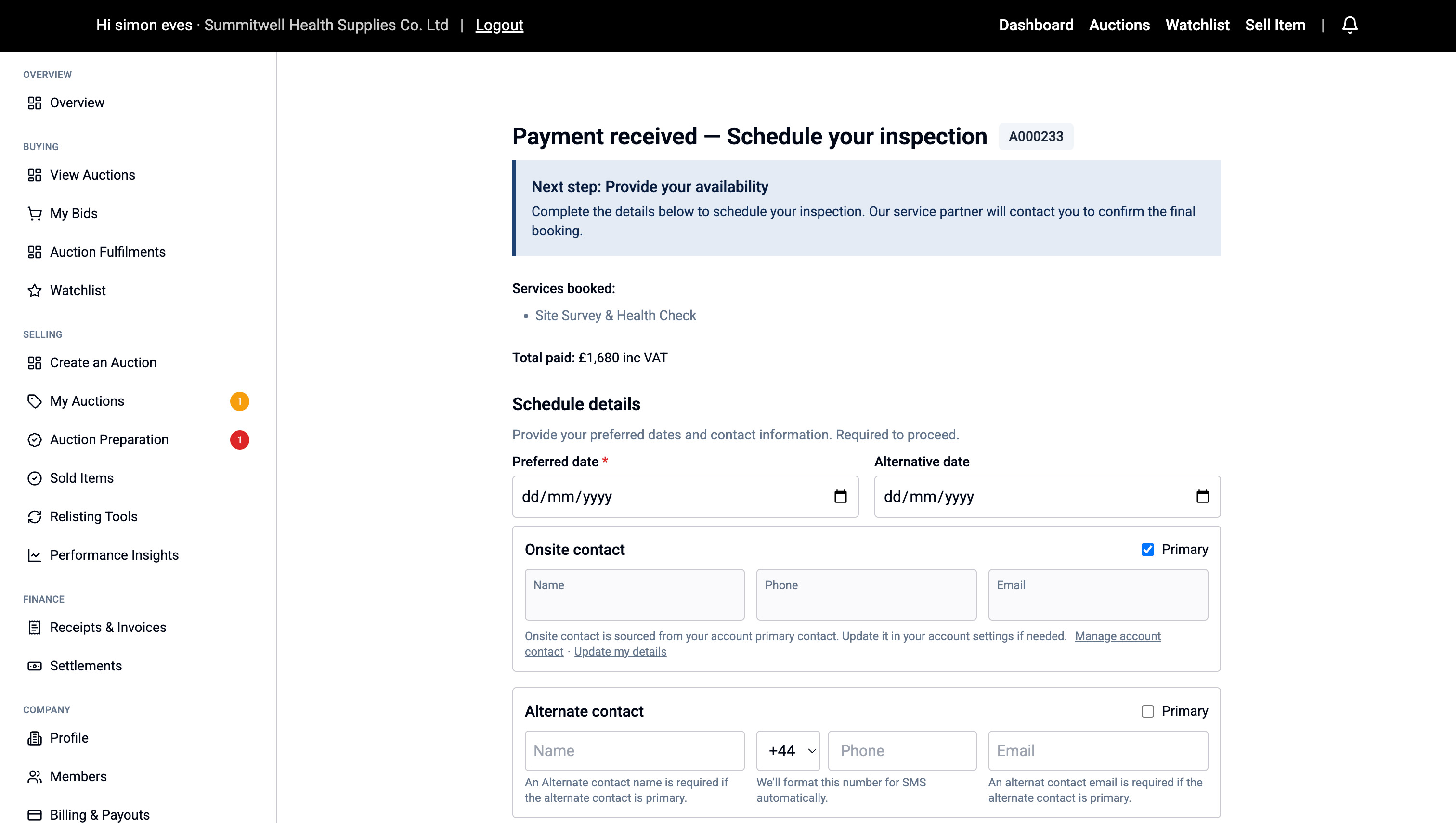Open Auction Preparation in the sidebar
This screenshot has height=823, width=1456.
pyautogui.click(x=109, y=440)
